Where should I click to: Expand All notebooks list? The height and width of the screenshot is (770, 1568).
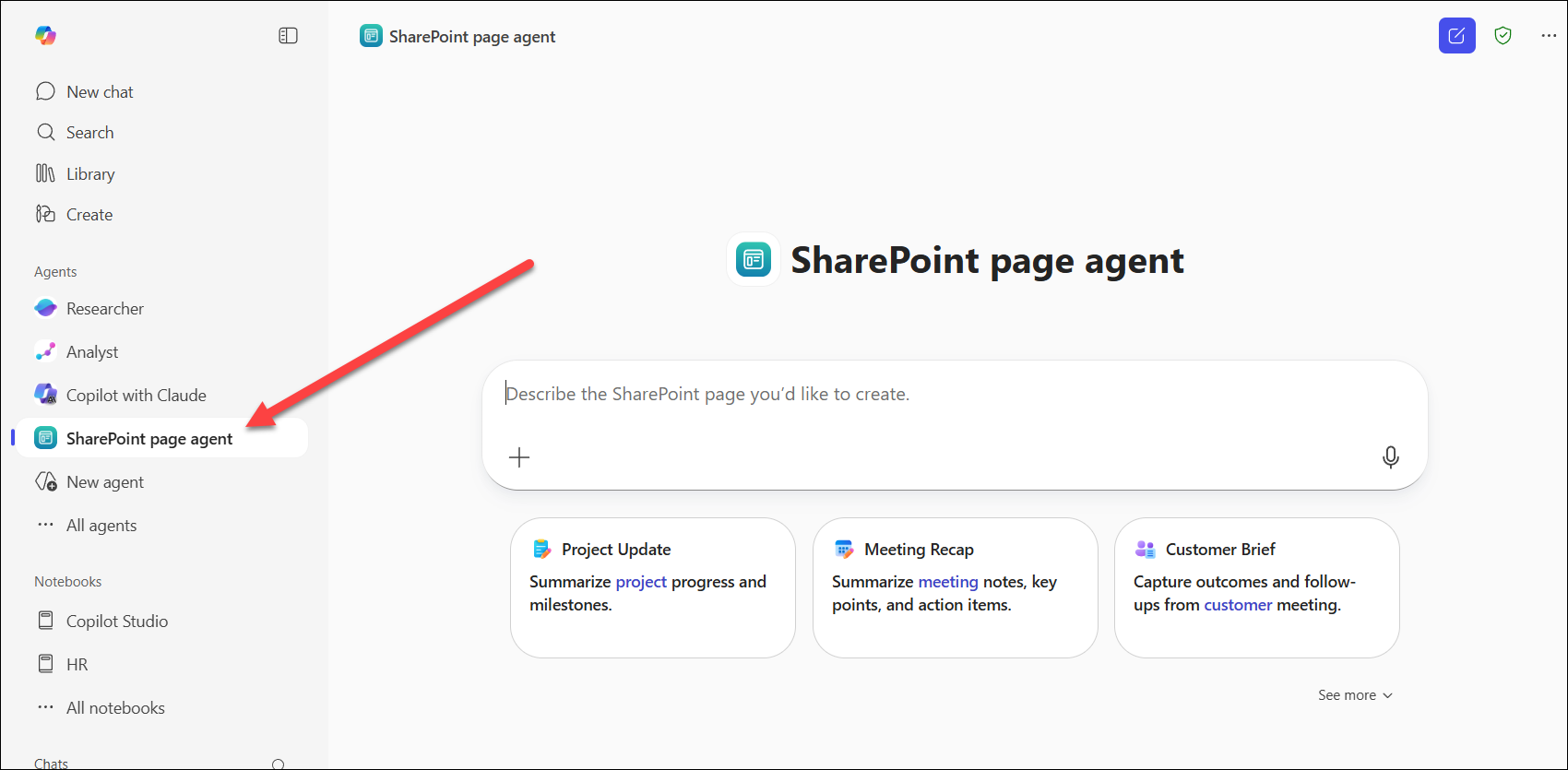click(115, 708)
